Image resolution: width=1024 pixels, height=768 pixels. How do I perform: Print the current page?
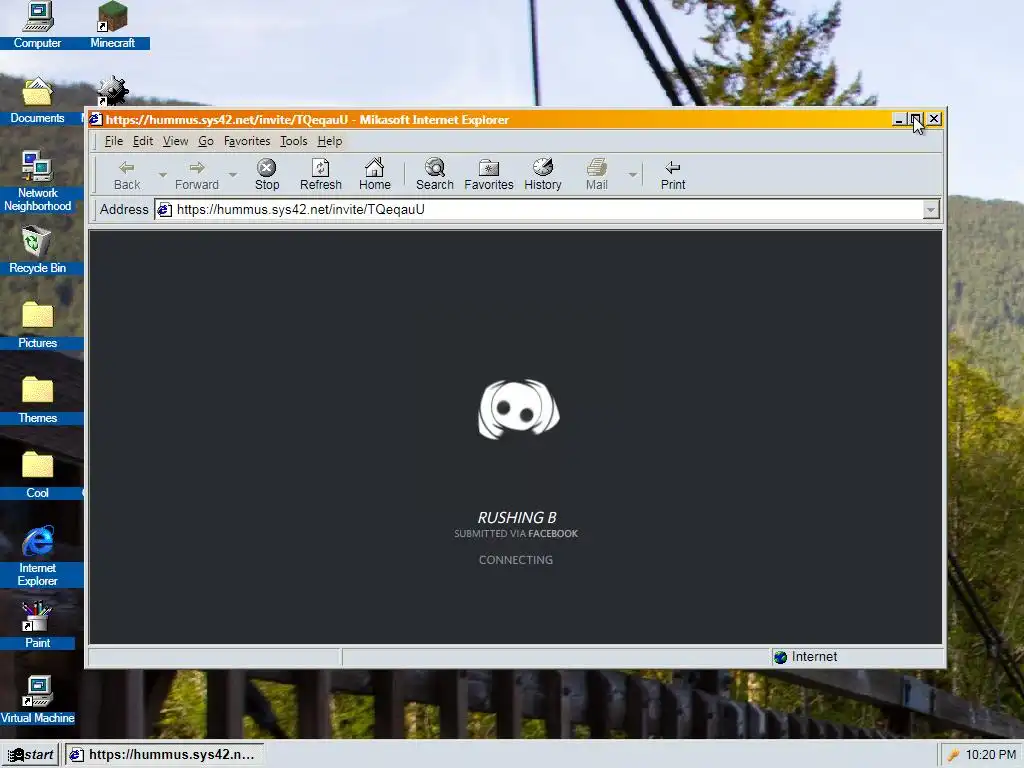pos(673,175)
